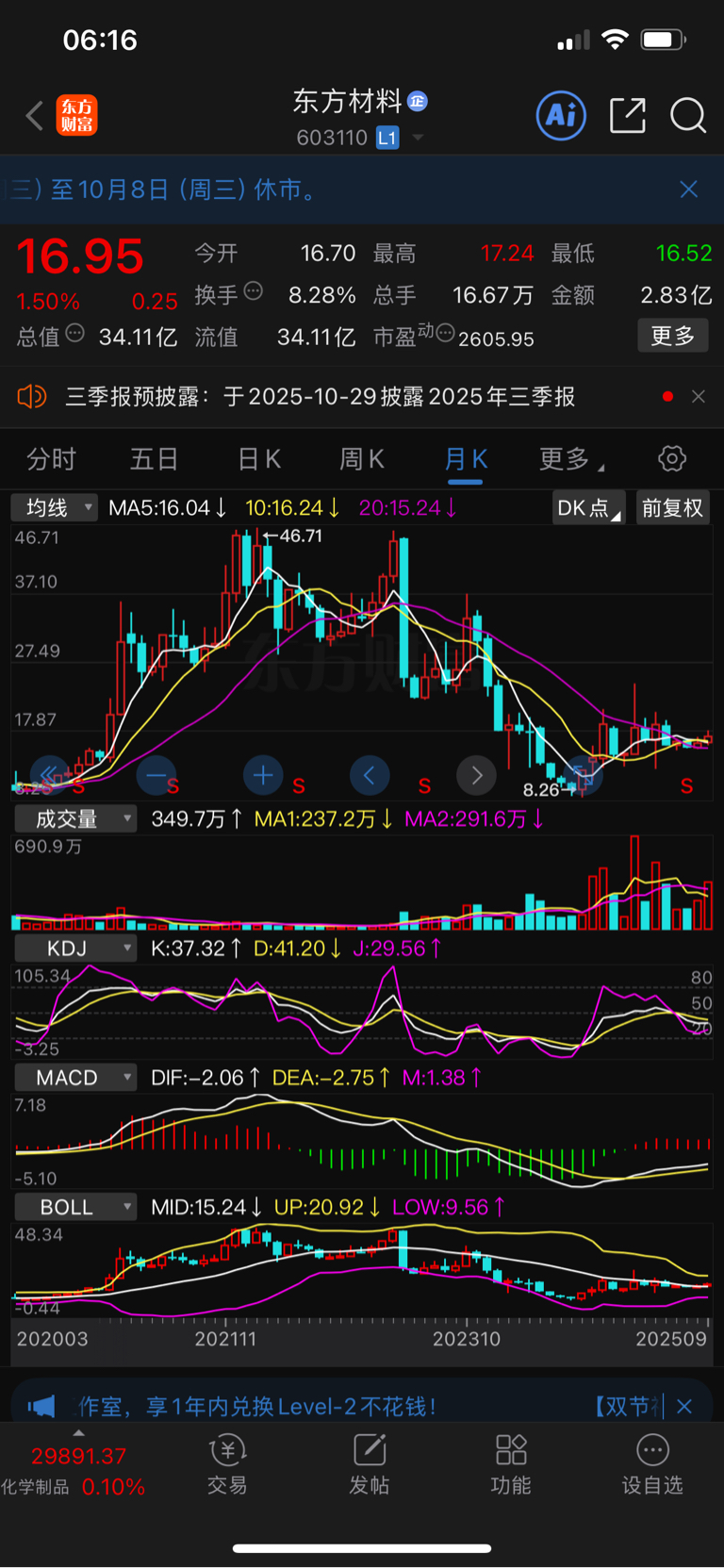This screenshot has height=1568, width=724.
Task: Change the 前复权 adjustment mode
Action: coord(672,508)
